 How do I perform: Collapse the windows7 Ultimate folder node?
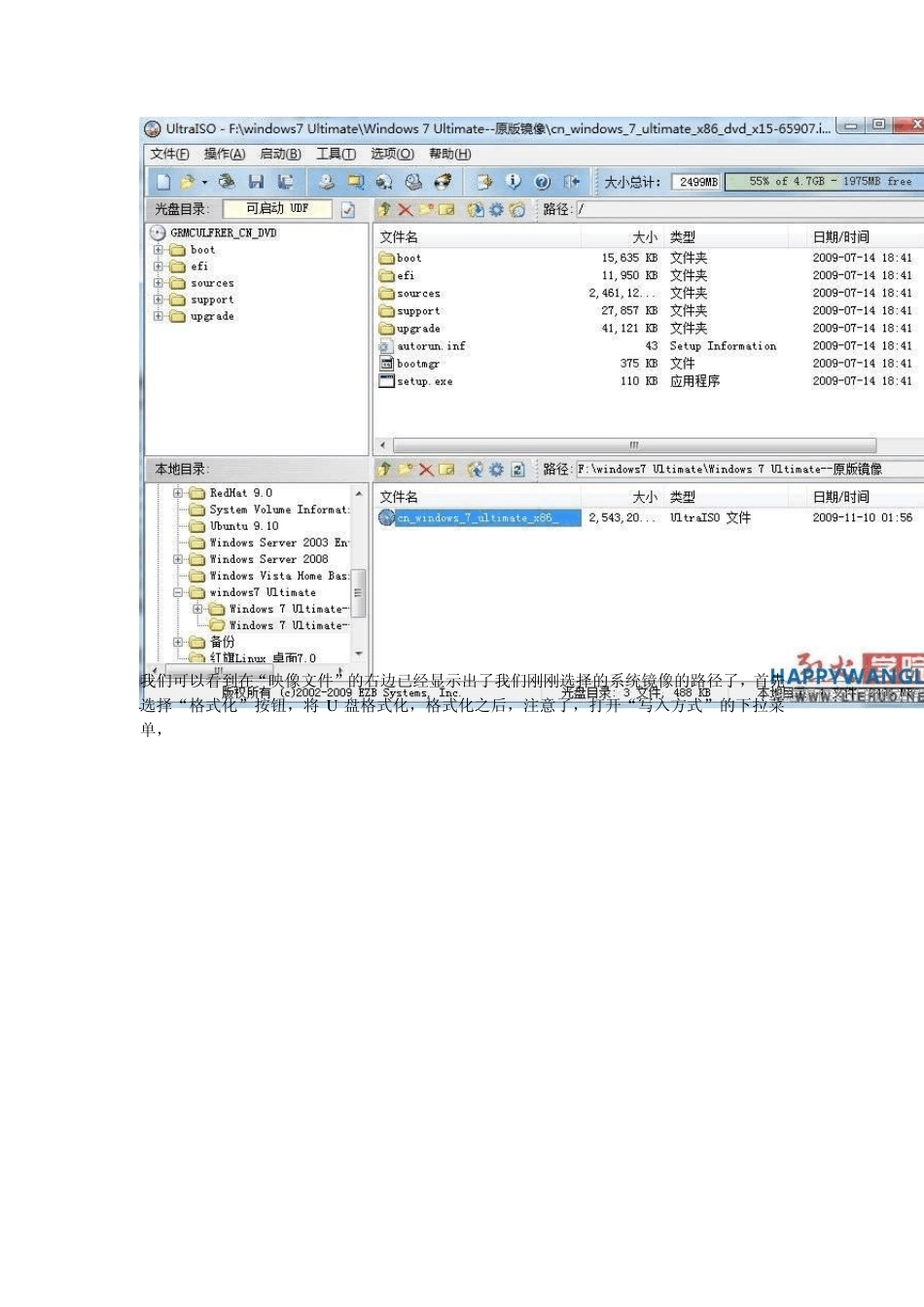pyautogui.click(x=178, y=592)
